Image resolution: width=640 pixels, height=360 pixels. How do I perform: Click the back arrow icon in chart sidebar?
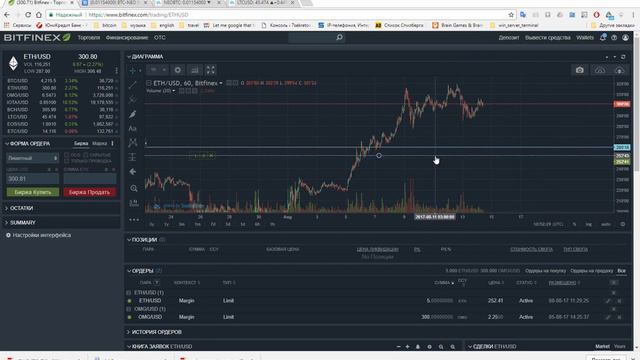[x=133, y=171]
